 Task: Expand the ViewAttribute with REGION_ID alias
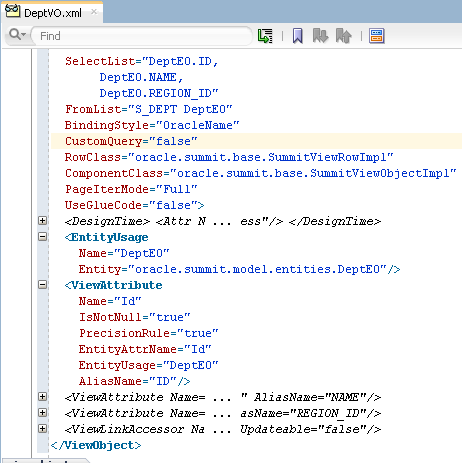click(42, 413)
